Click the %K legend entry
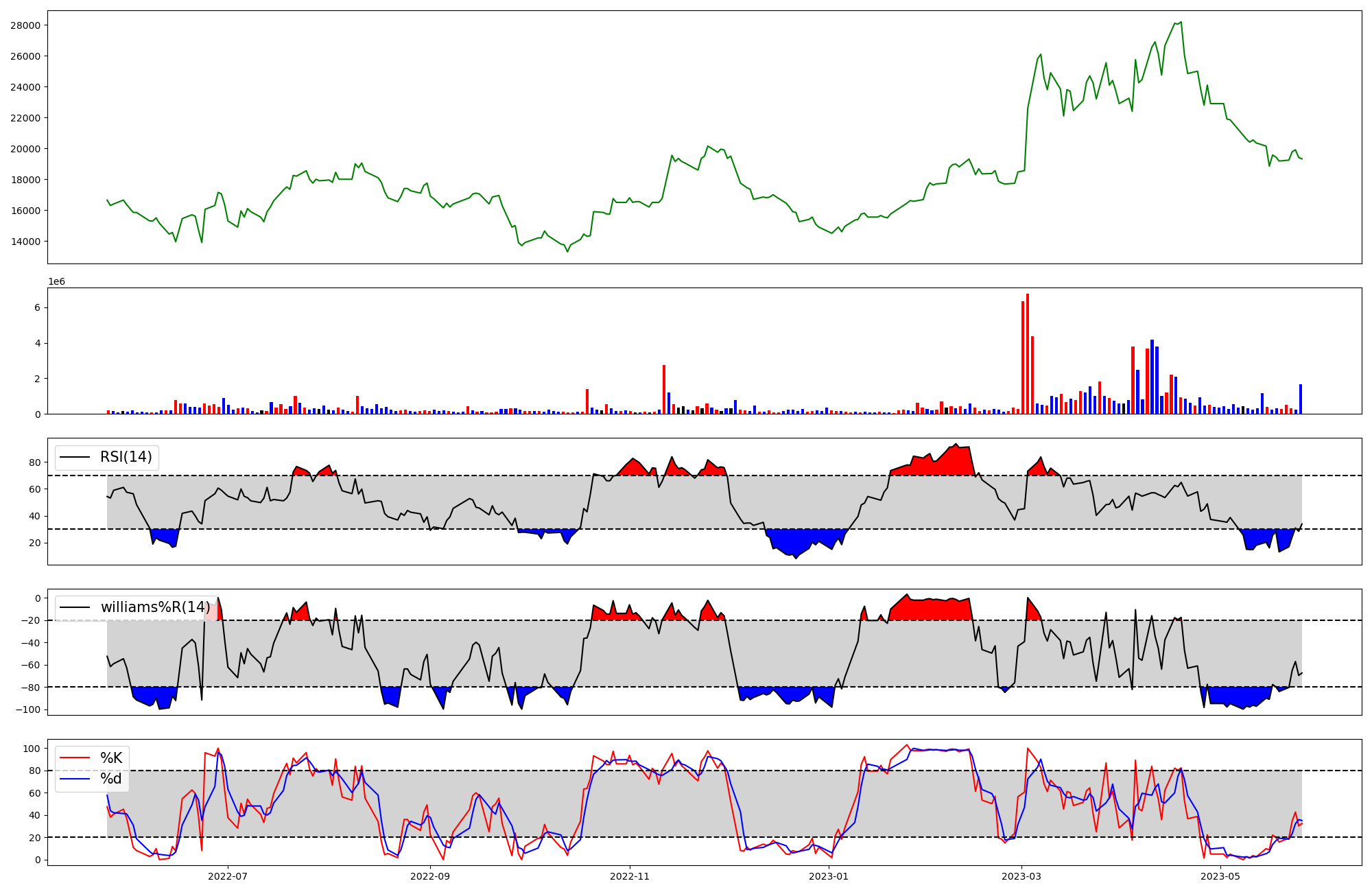Viewport: 1372px width, 892px height. (x=111, y=758)
